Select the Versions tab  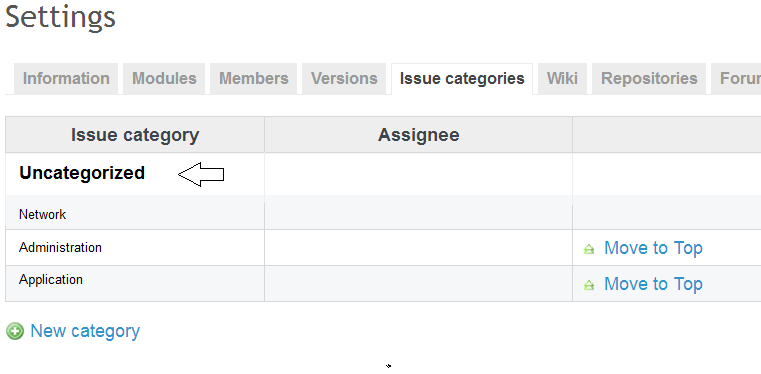(344, 79)
